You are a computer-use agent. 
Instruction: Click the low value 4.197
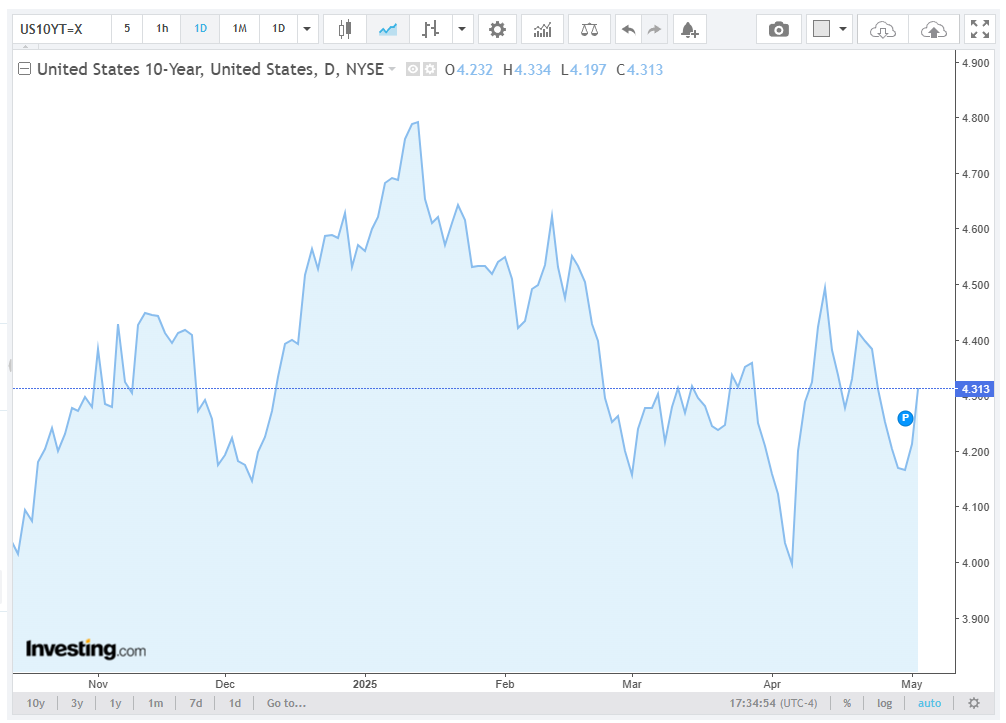(588, 69)
